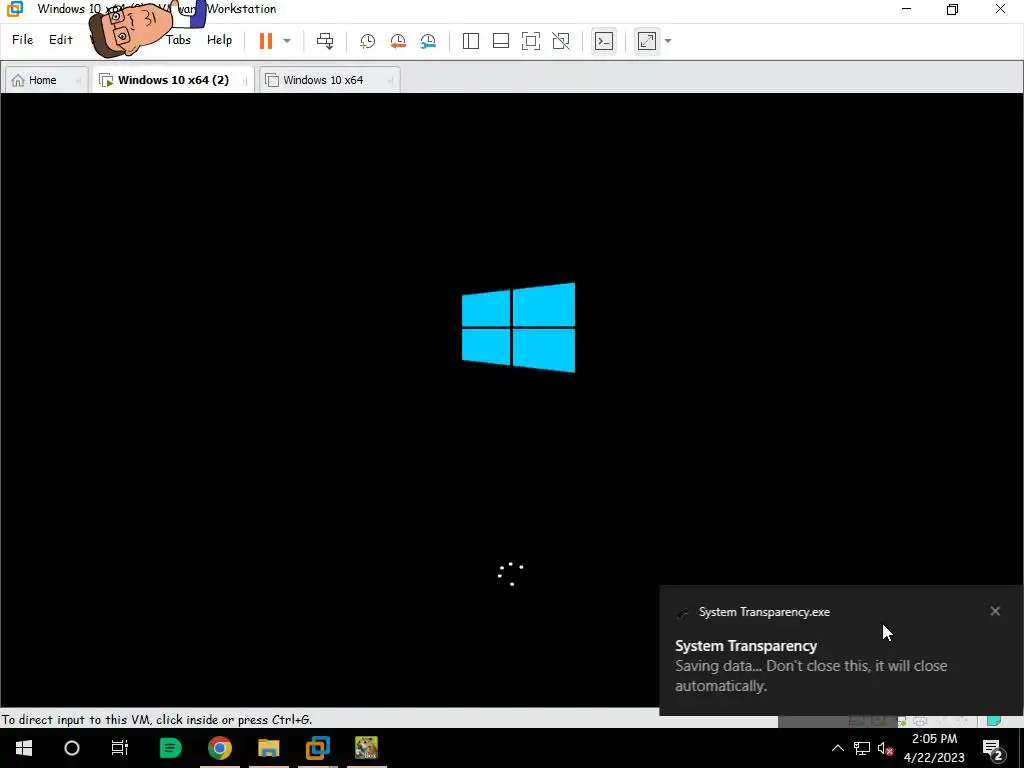The height and width of the screenshot is (768, 1024).
Task: Open the snapshot manager wrench-clock icon
Action: pyautogui.click(x=428, y=41)
